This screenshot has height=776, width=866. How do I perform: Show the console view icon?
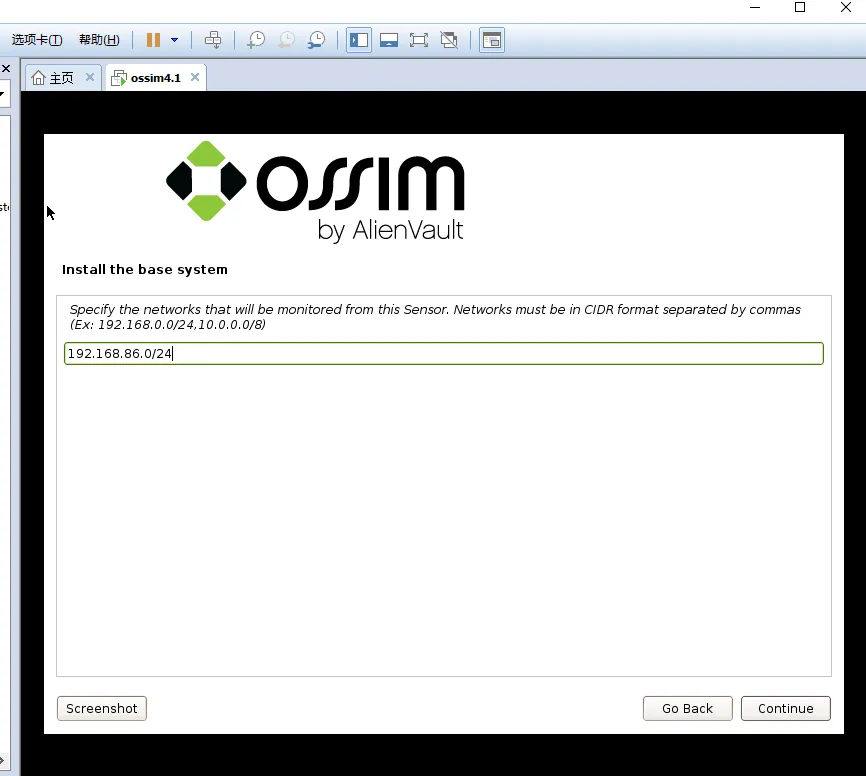pos(492,40)
